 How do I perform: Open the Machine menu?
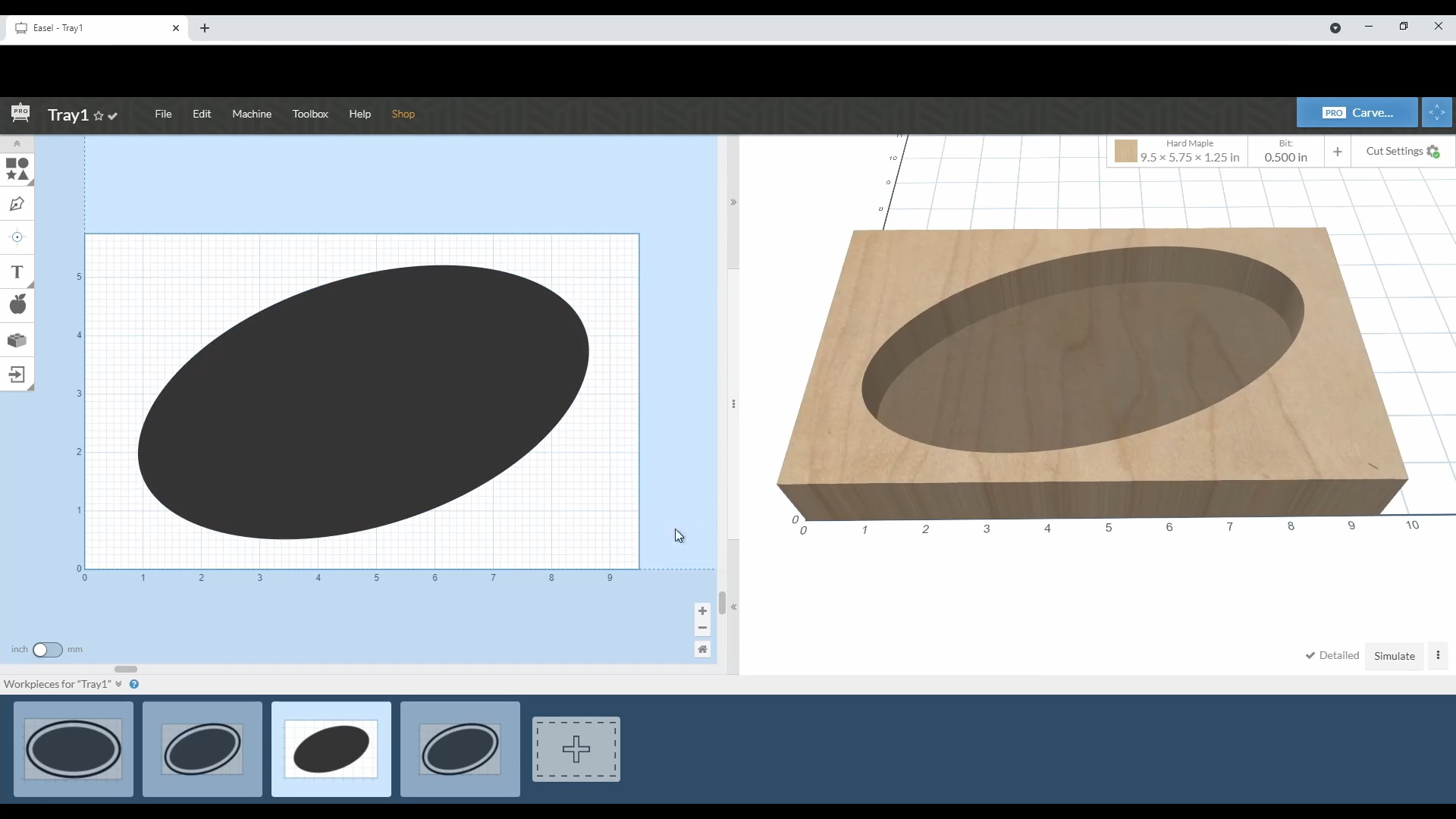point(252,114)
